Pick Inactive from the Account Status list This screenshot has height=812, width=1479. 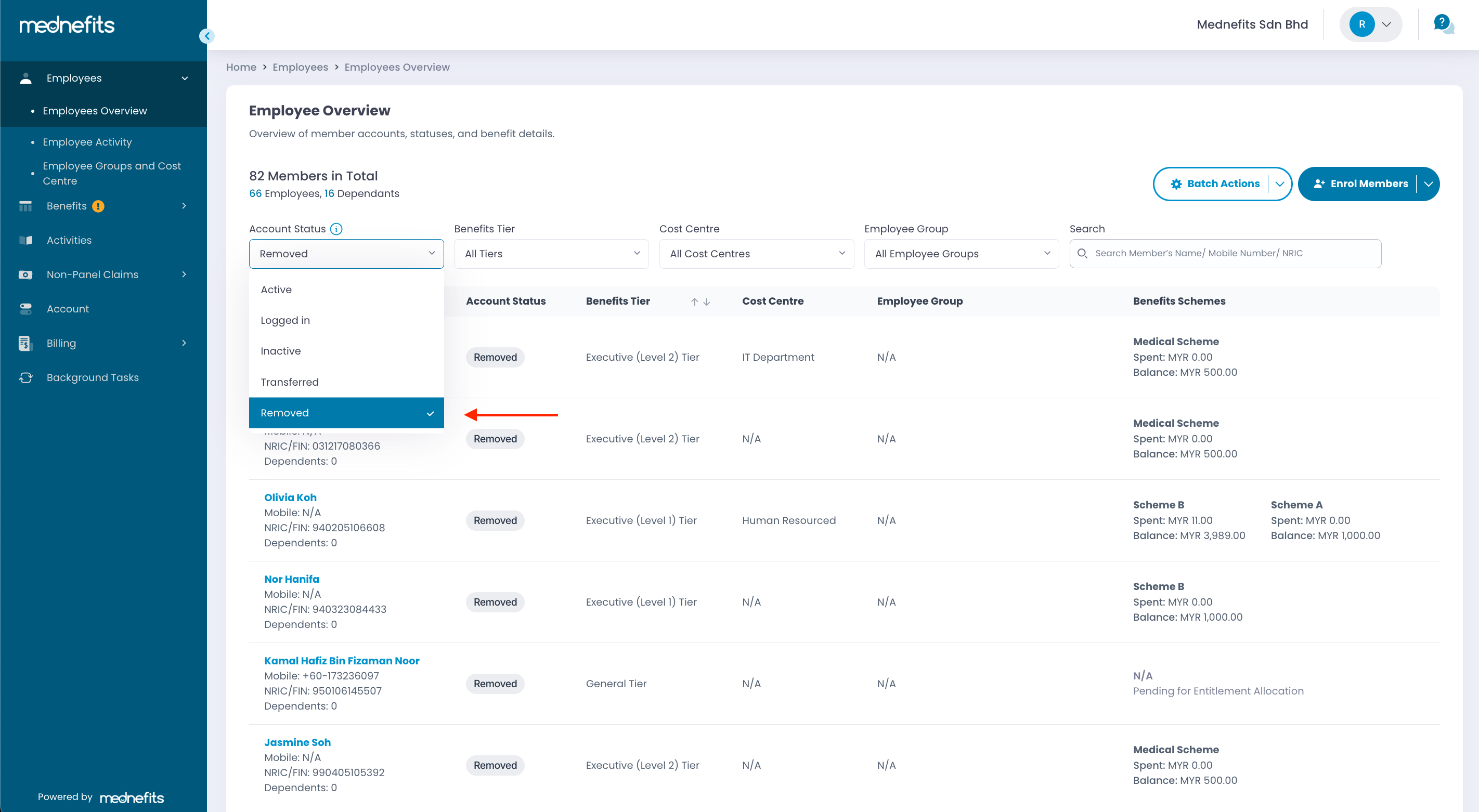280,351
